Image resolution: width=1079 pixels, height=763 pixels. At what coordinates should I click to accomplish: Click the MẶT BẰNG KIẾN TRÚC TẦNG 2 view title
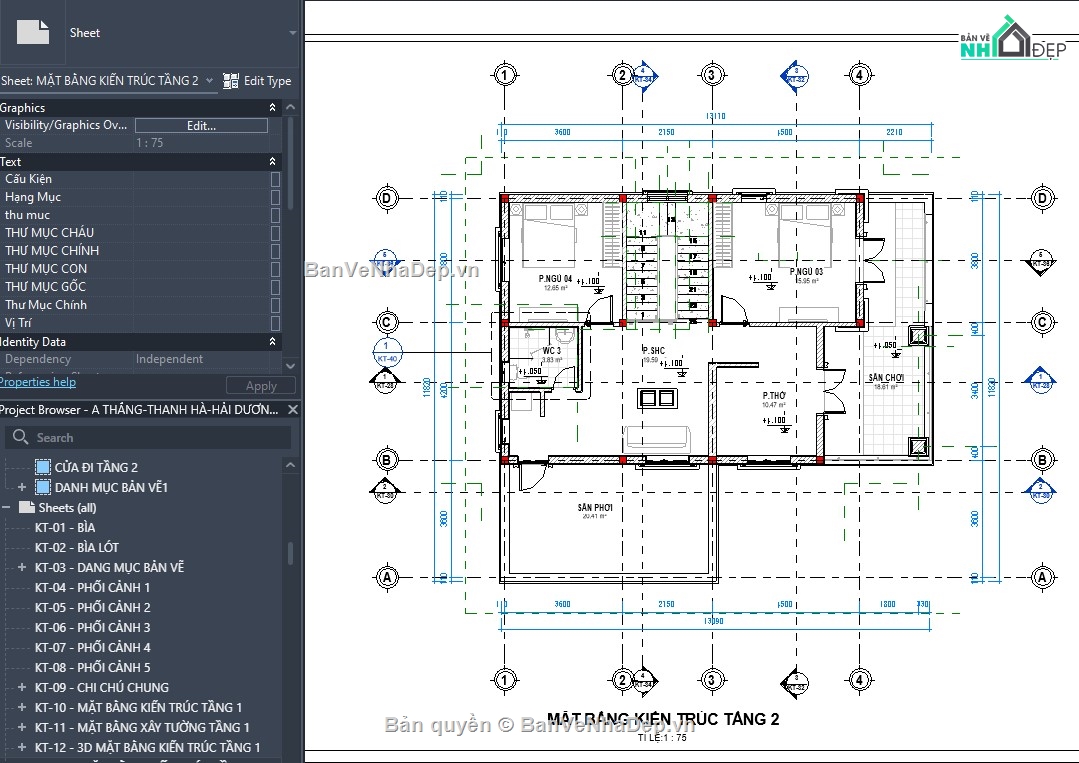click(x=663, y=719)
